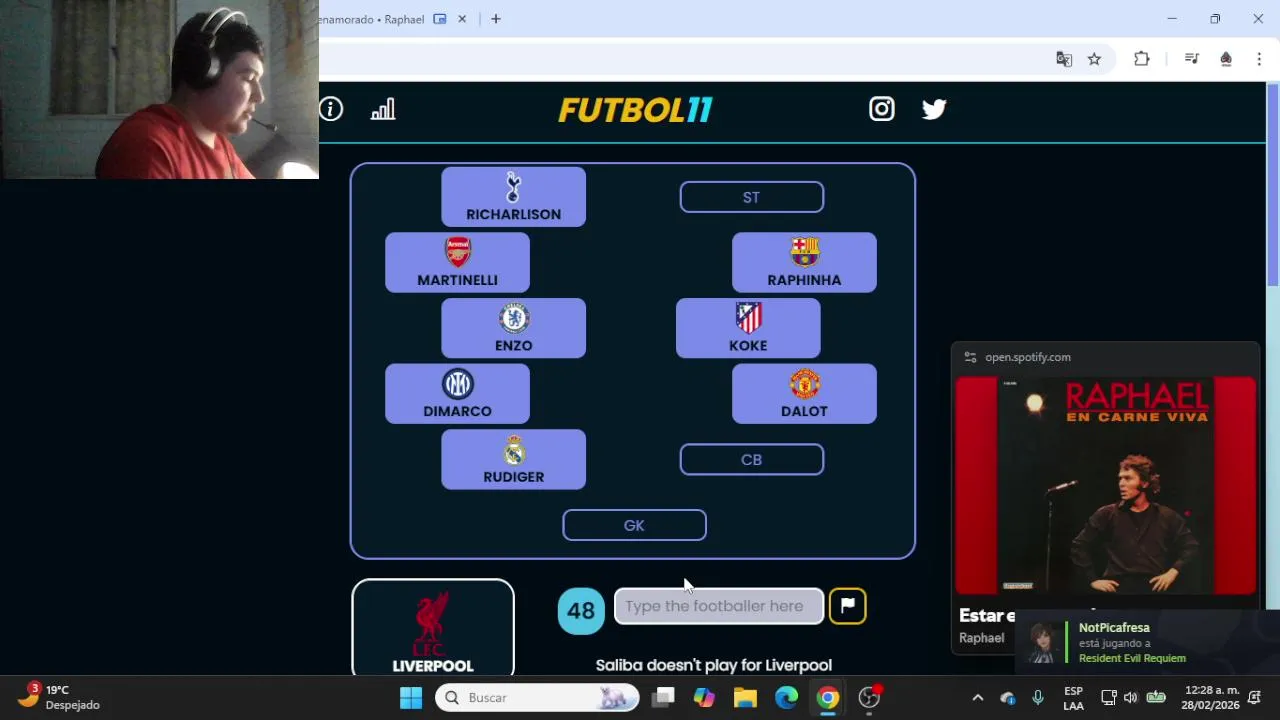The image size is (1280, 720).
Task: Open OBS Studio from taskbar
Action: tap(869, 697)
